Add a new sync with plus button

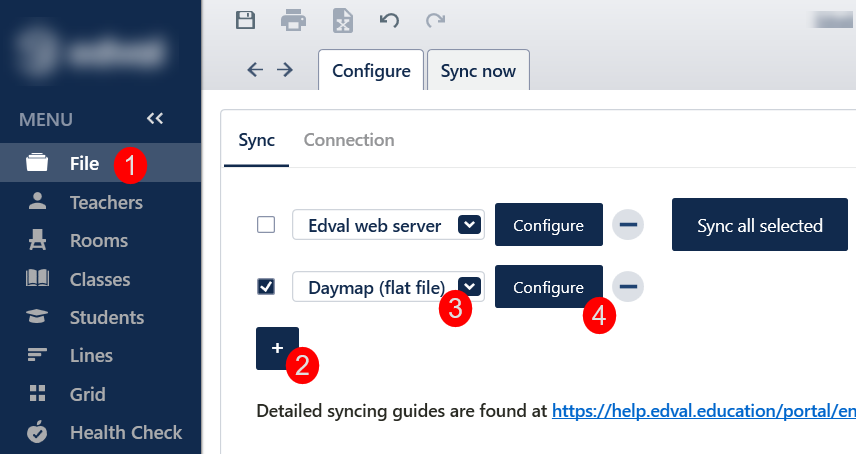coord(277,348)
